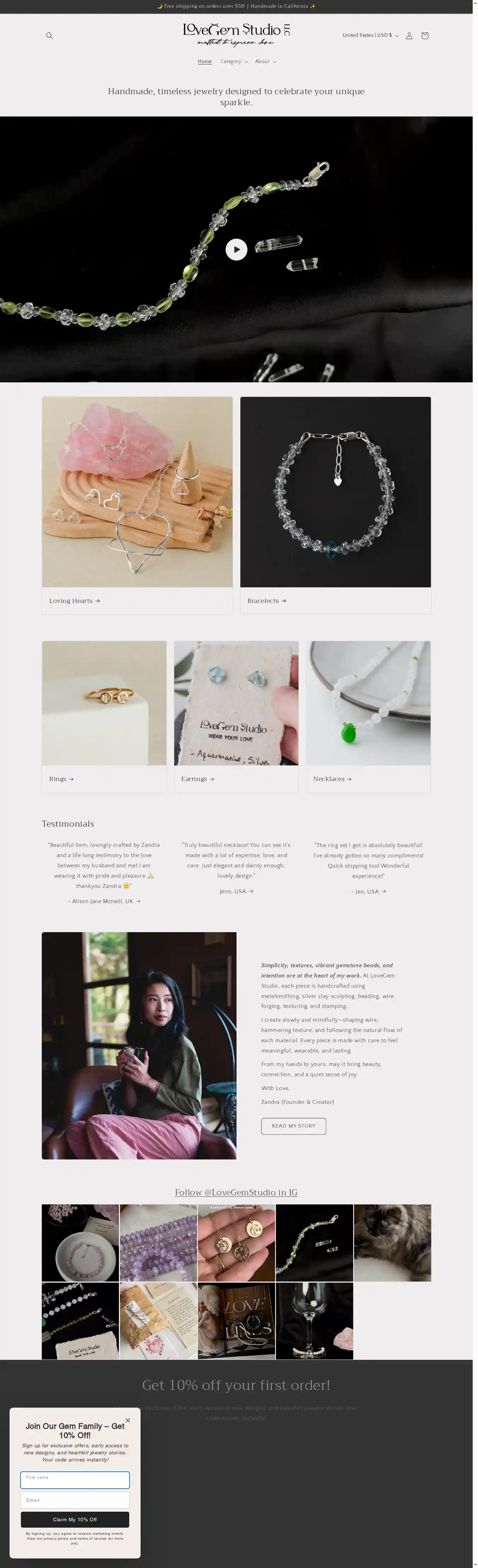The image size is (478, 1568).
Task: Expand the Category menu
Action: click(x=234, y=62)
